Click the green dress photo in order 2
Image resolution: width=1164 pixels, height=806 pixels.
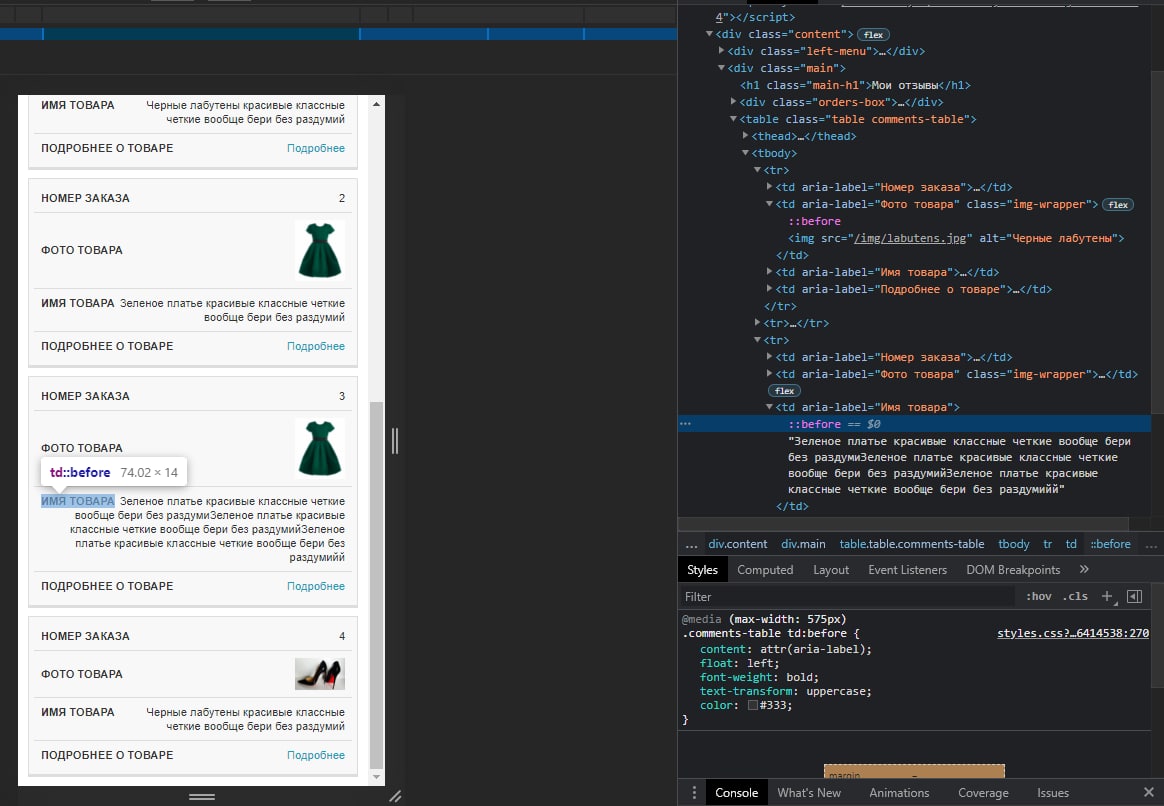click(x=320, y=250)
